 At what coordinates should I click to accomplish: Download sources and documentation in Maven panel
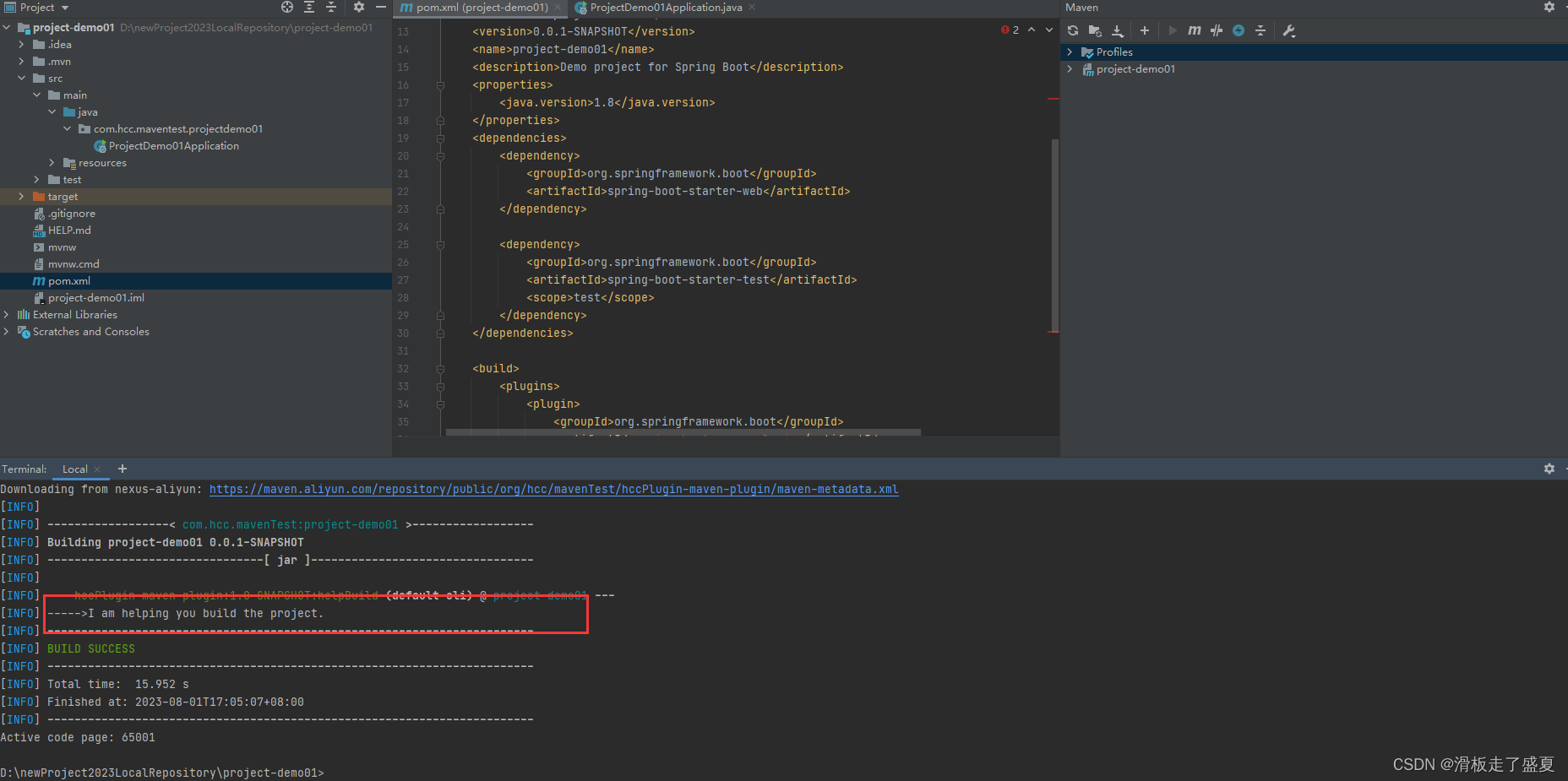[1117, 30]
